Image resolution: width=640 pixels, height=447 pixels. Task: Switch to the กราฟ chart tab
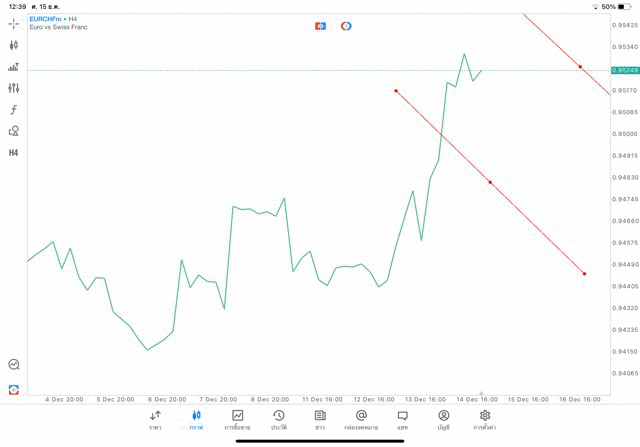196,419
